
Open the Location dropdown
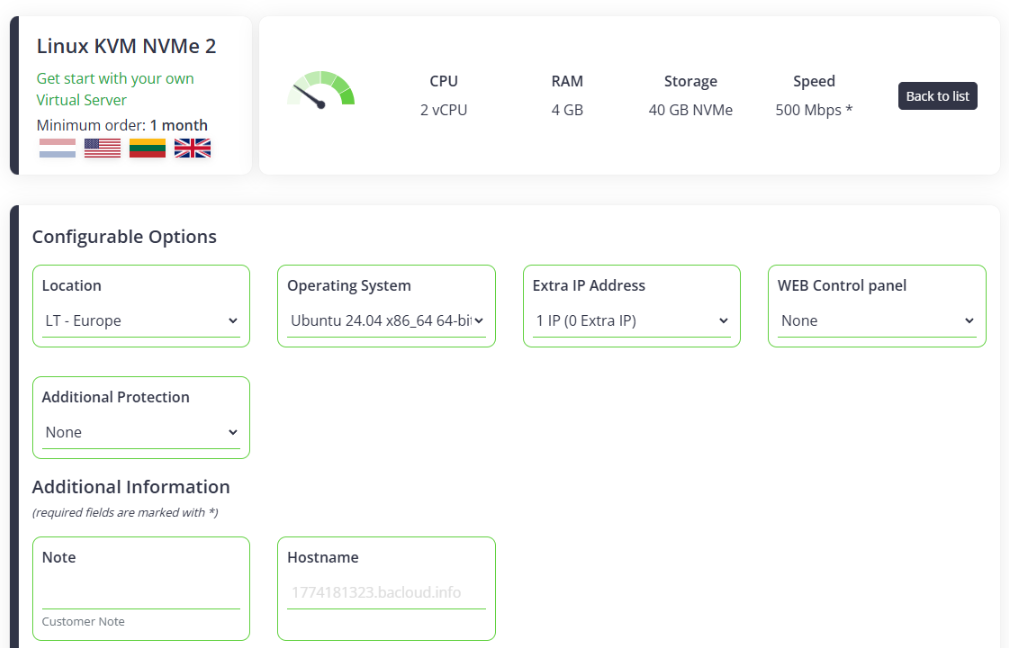click(x=141, y=321)
